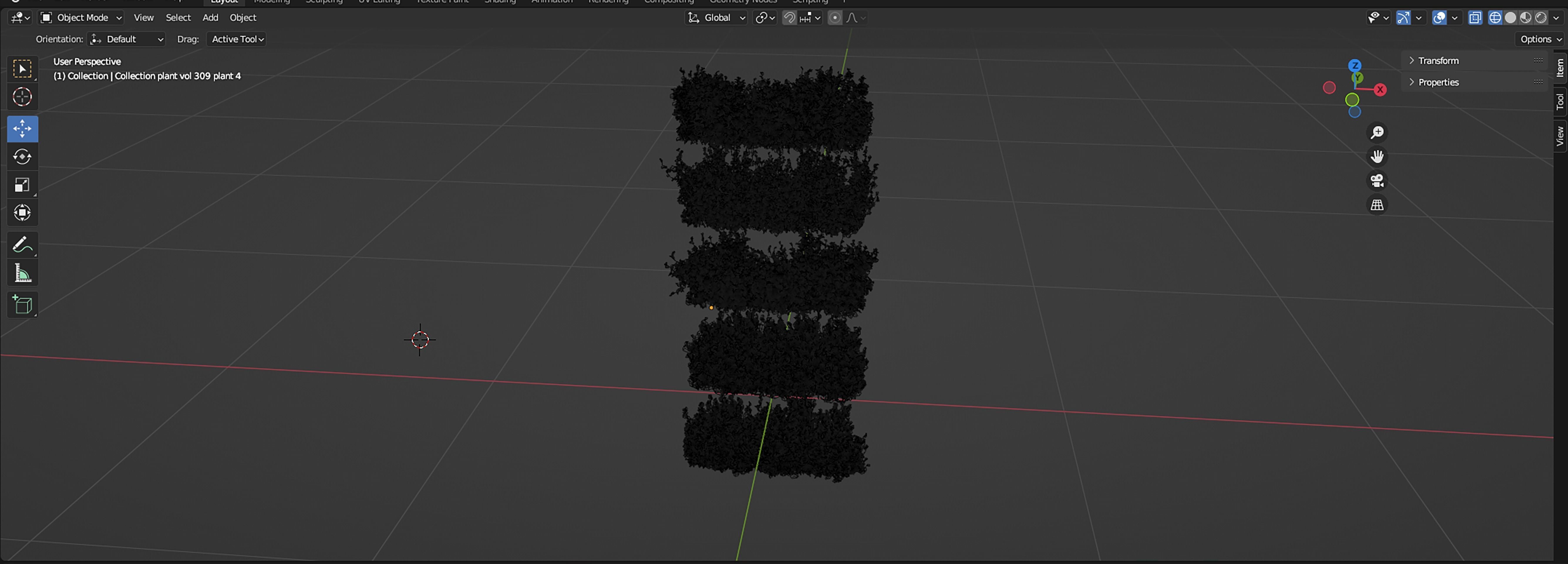Open the transform pivot point menu
Viewport: 1568px width, 564px height.
[x=764, y=18]
